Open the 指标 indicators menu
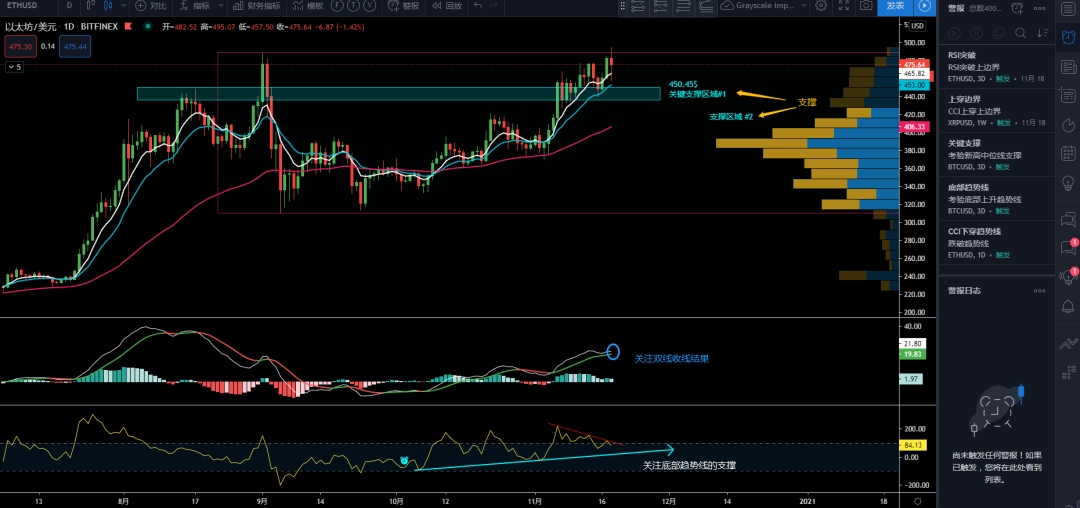 click(194, 6)
